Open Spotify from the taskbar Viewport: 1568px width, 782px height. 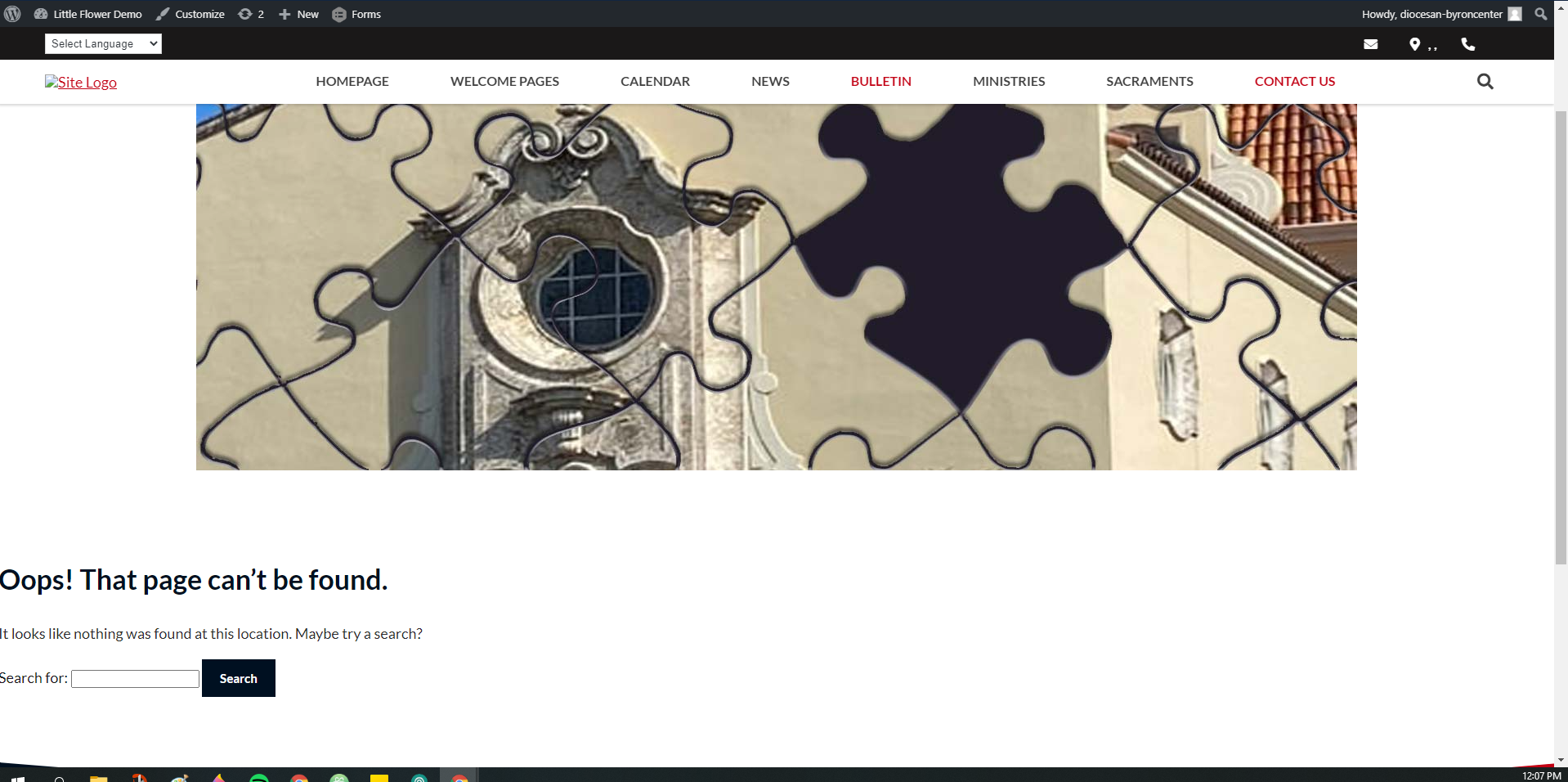259,778
